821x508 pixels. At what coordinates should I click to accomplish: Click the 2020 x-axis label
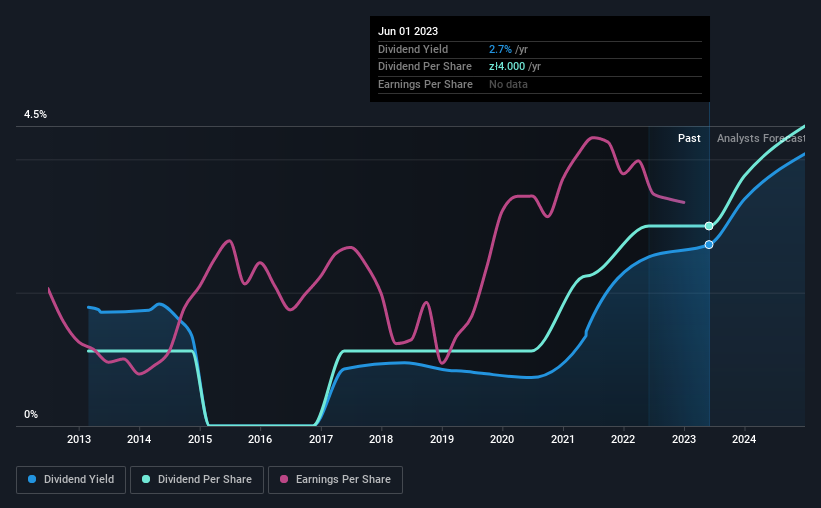[502, 439]
